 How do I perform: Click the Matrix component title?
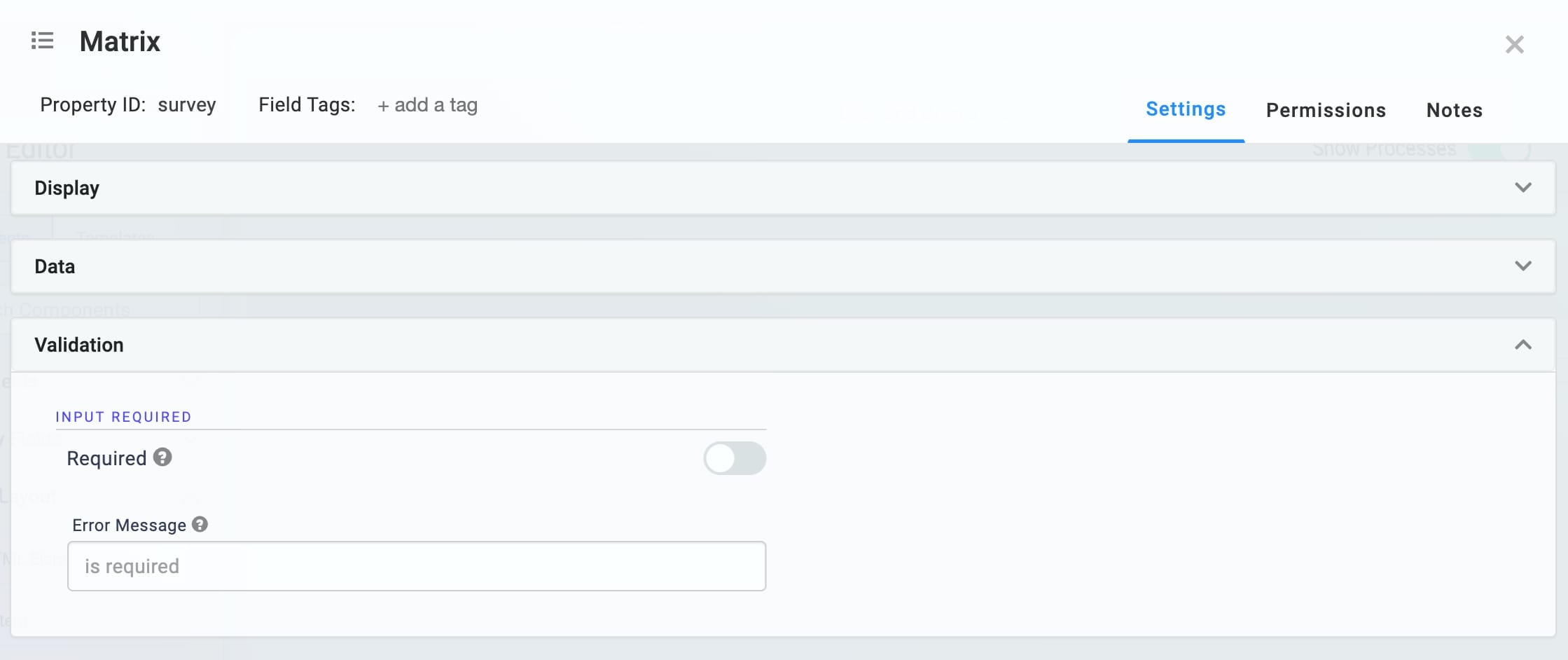coord(120,41)
